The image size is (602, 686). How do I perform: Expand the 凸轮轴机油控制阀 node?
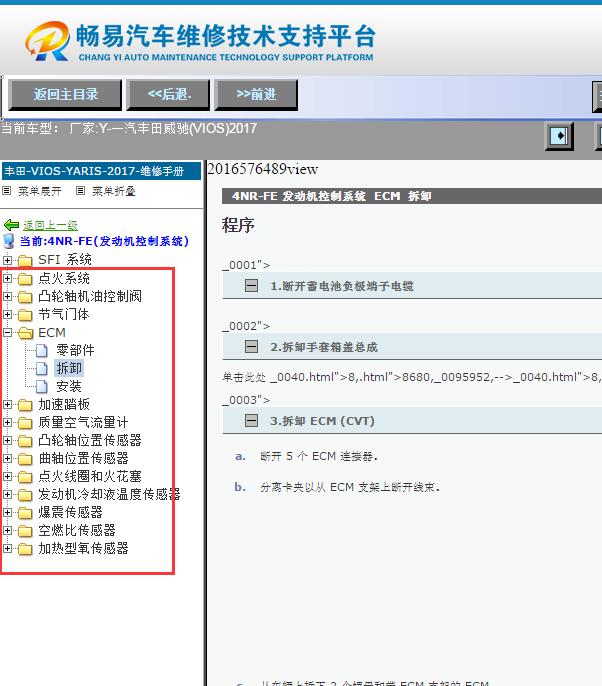(7, 296)
